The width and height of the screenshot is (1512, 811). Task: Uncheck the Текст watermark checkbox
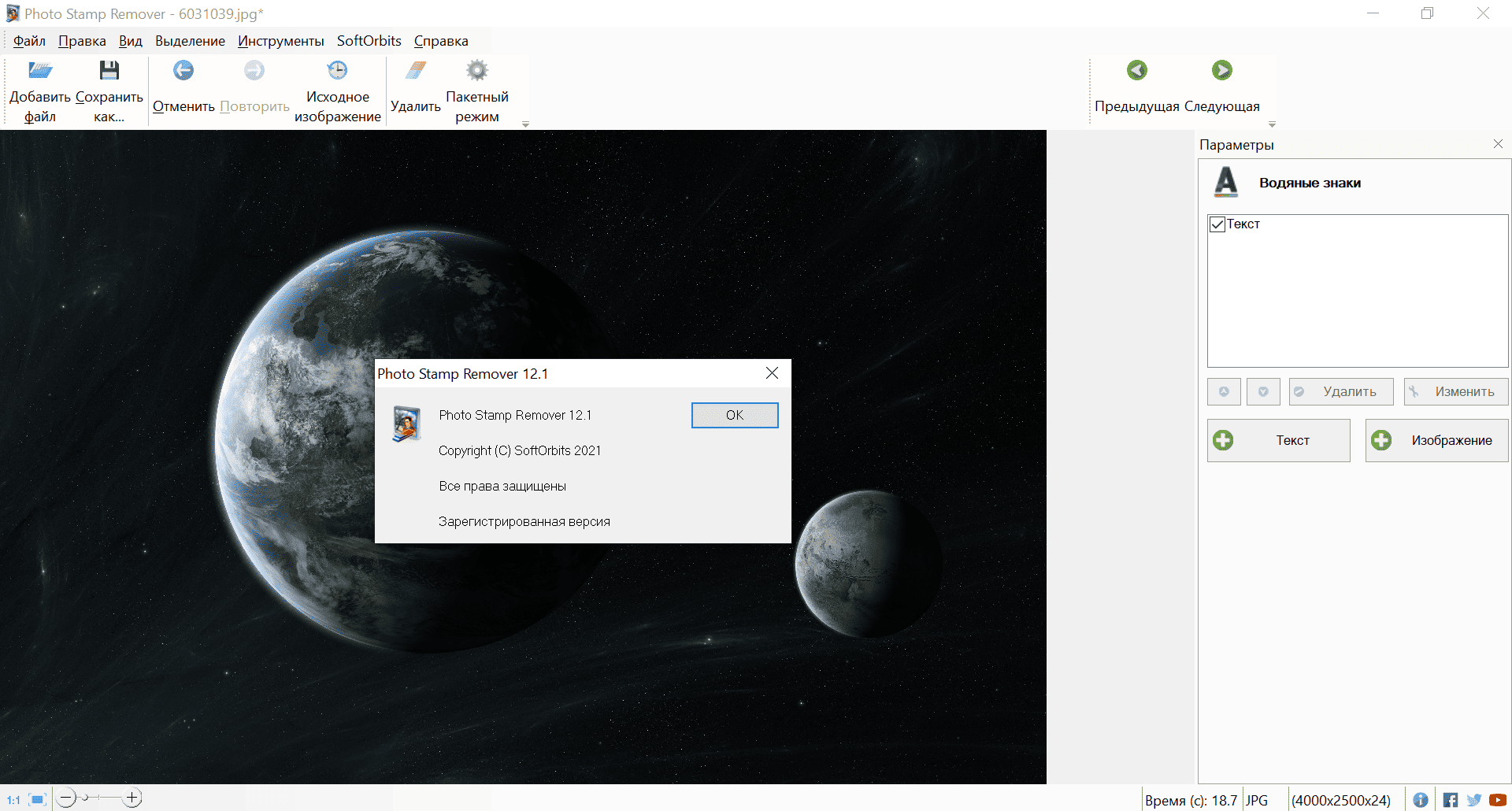1217,224
